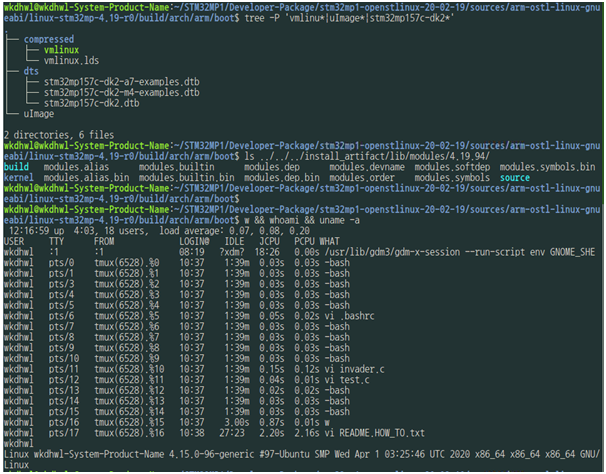Click 'pts/17' in the TTY column
Screen dimensions: 606x474
click(x=64, y=433)
